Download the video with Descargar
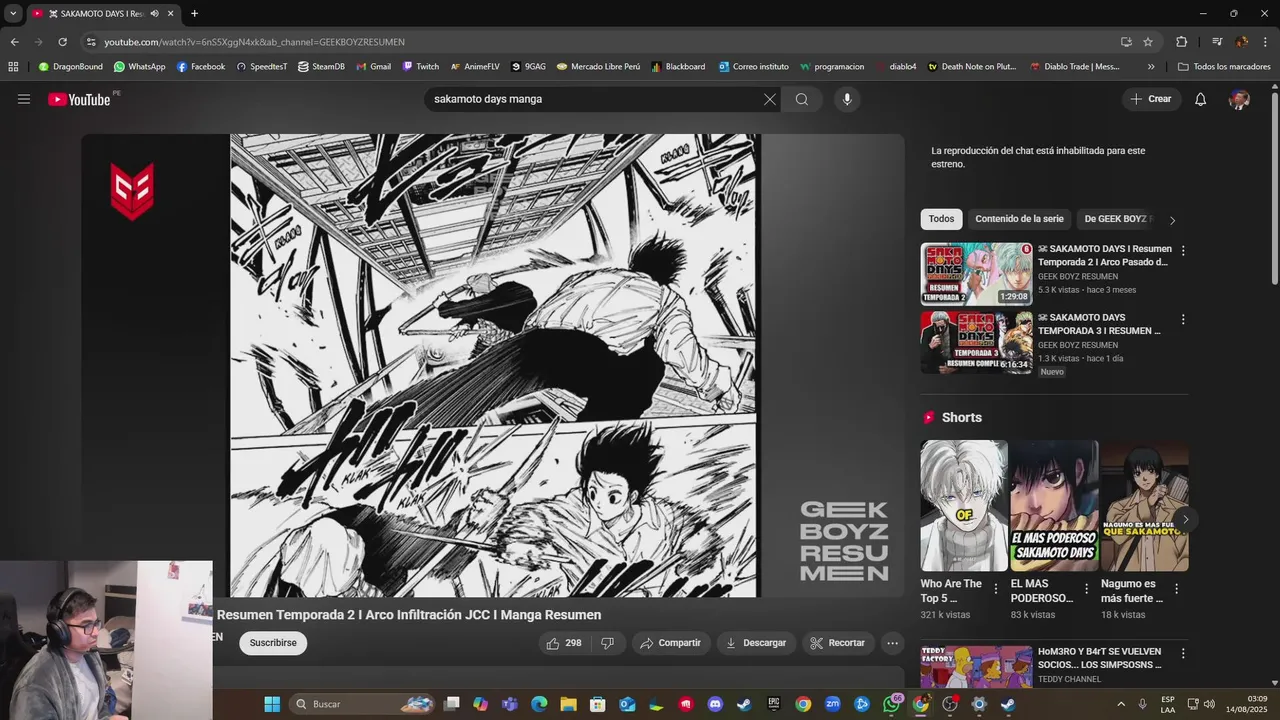1280x720 pixels. (756, 643)
